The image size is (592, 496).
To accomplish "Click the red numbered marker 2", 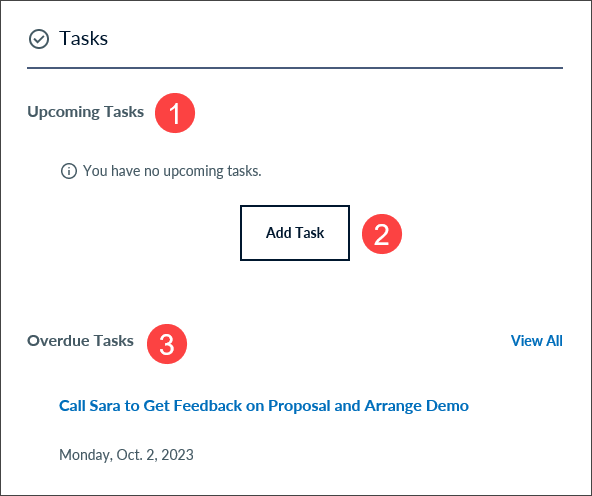I will [x=382, y=234].
